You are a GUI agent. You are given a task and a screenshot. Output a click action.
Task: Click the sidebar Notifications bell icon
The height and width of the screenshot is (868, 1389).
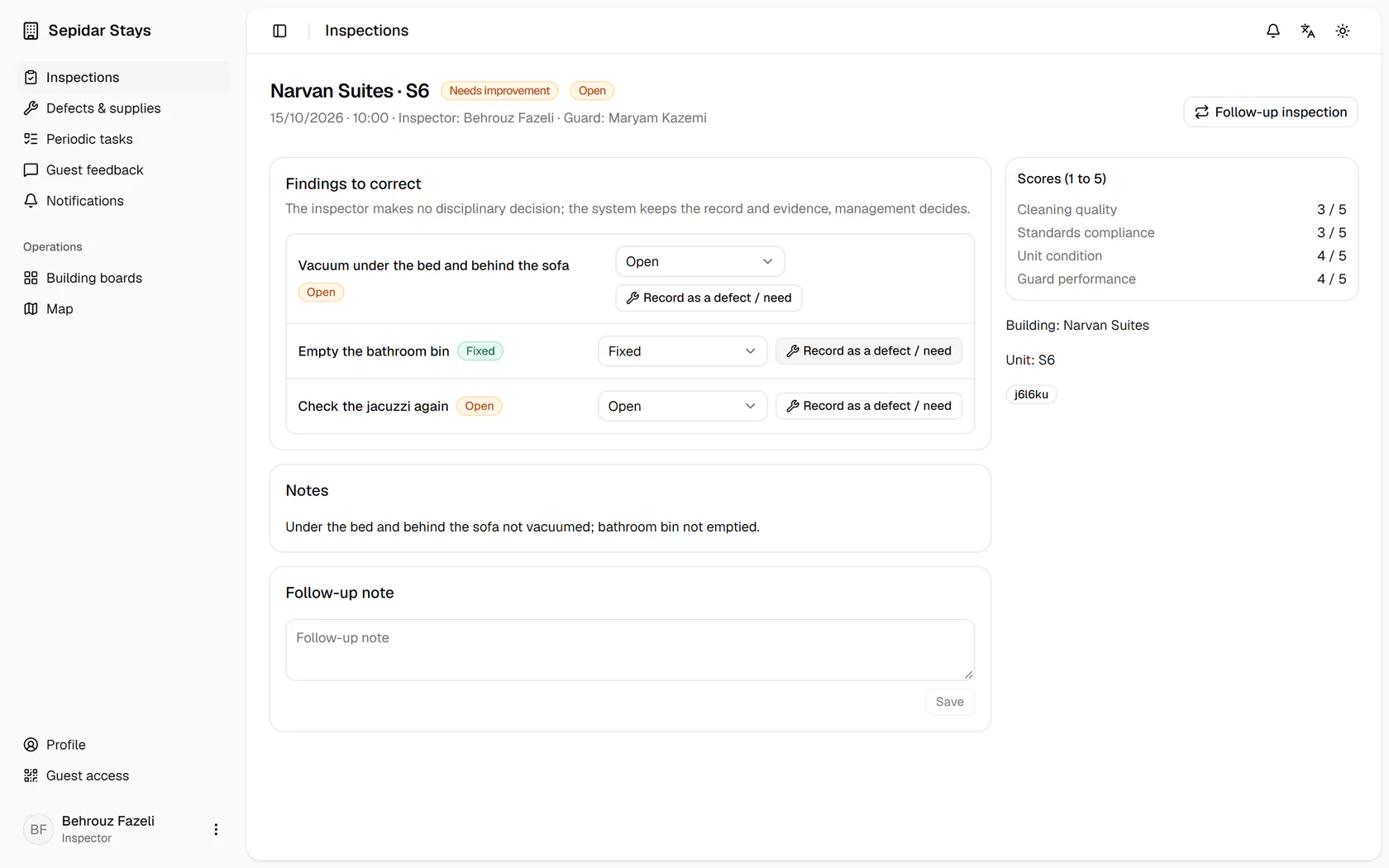pyautogui.click(x=31, y=201)
